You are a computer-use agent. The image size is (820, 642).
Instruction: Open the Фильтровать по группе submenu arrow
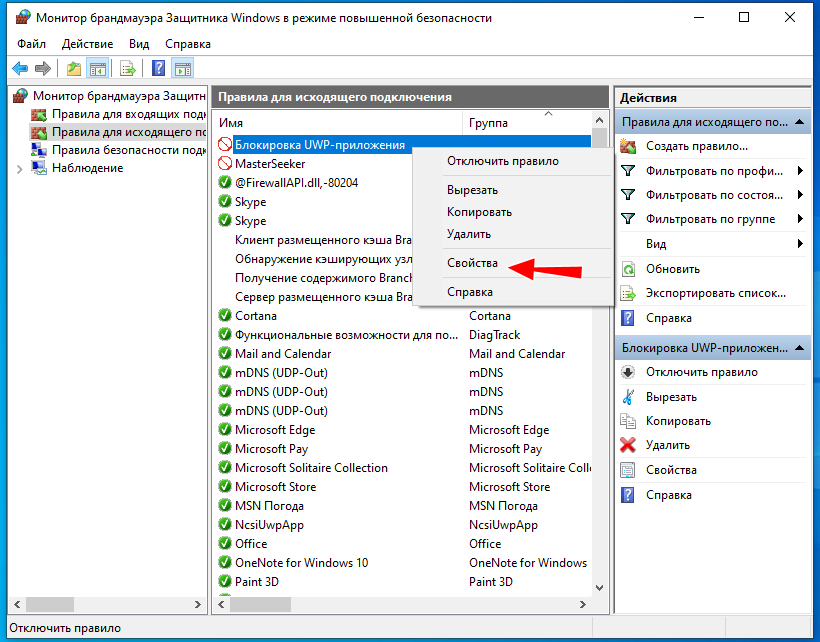(800, 219)
